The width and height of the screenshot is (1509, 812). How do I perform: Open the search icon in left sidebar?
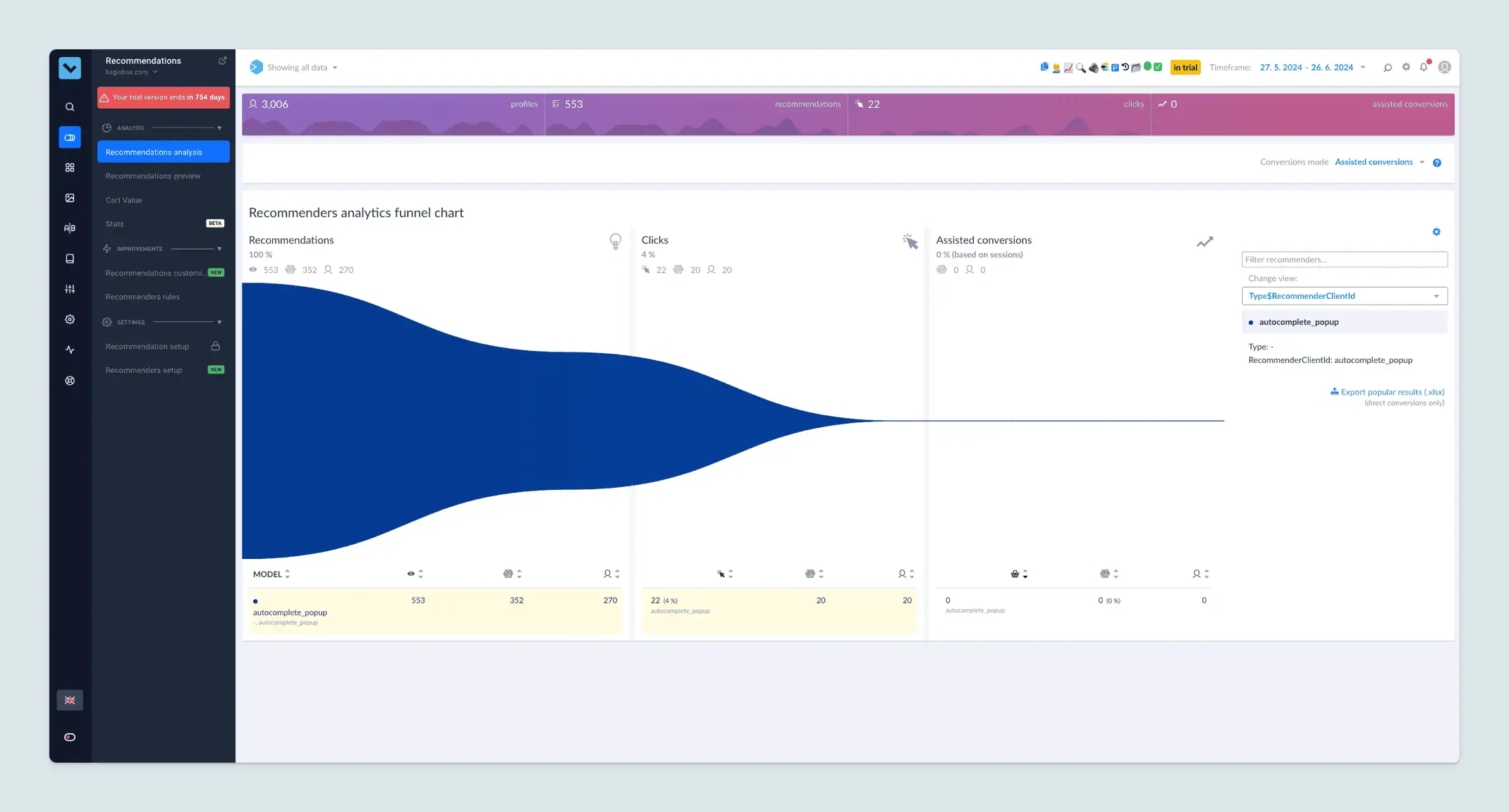click(70, 107)
